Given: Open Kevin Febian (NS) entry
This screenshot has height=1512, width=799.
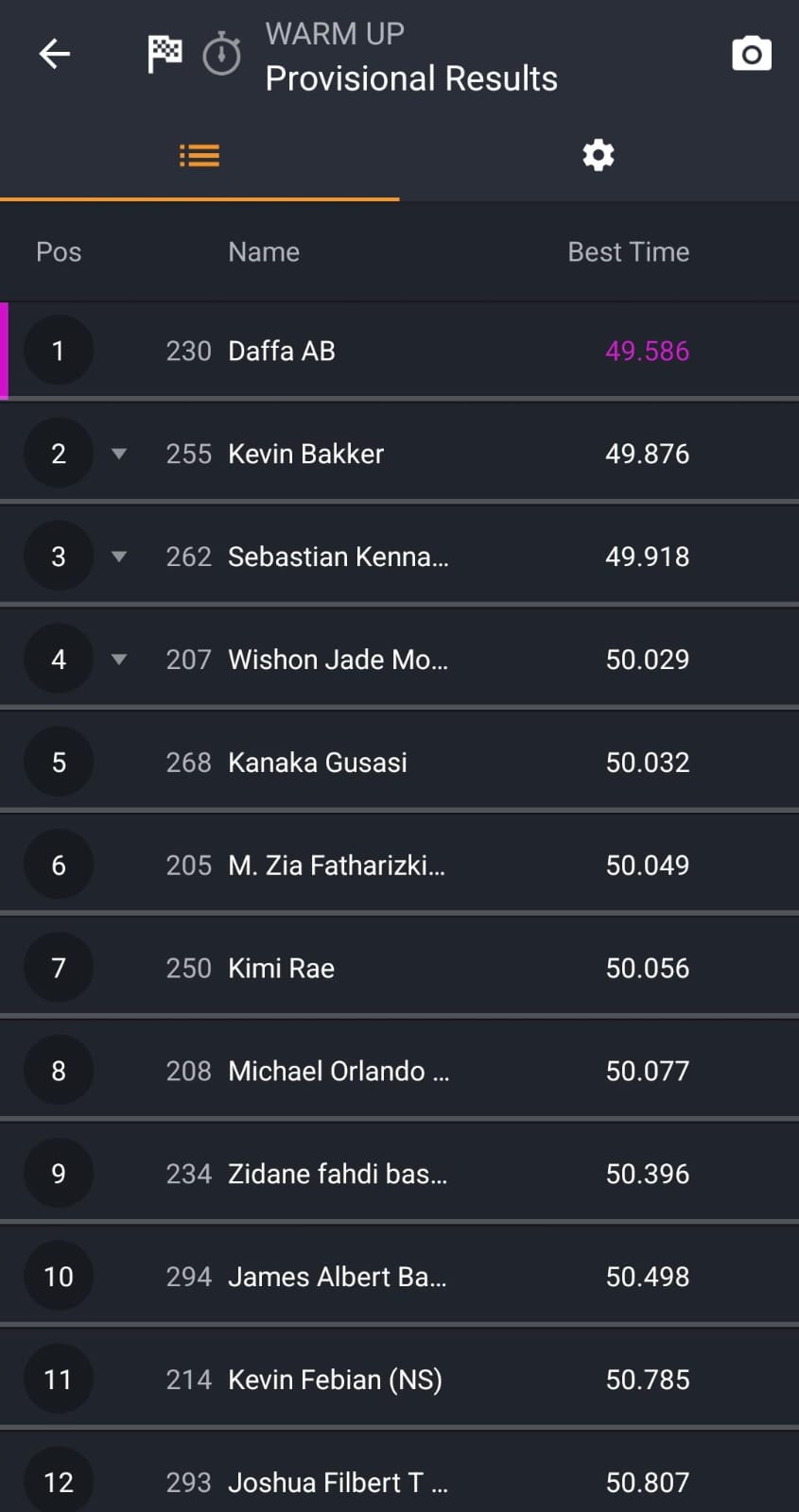Looking at the screenshot, I should click(335, 1380).
